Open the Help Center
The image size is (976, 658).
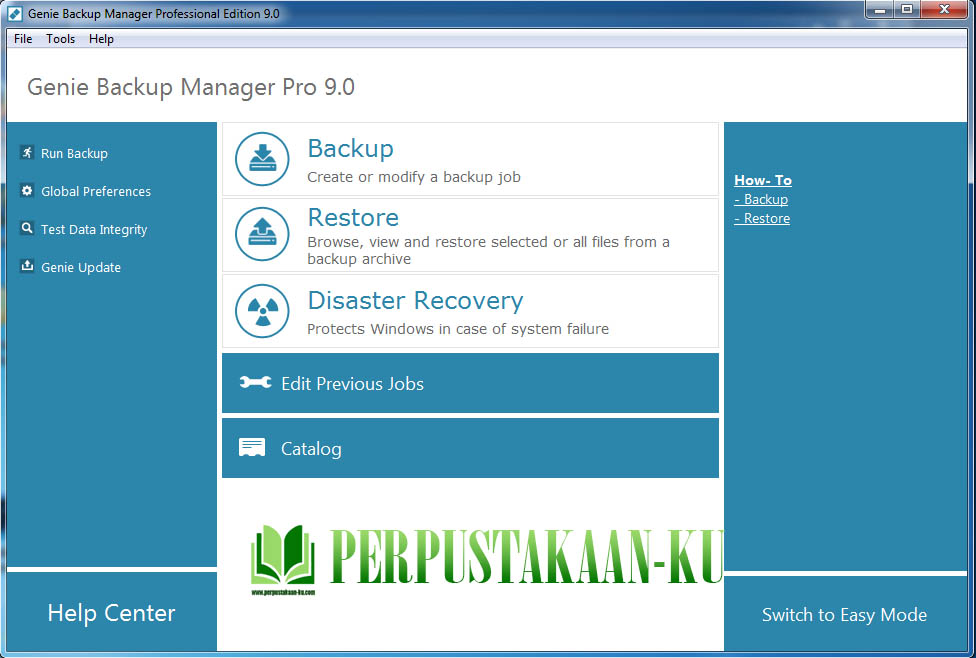pyautogui.click(x=111, y=613)
